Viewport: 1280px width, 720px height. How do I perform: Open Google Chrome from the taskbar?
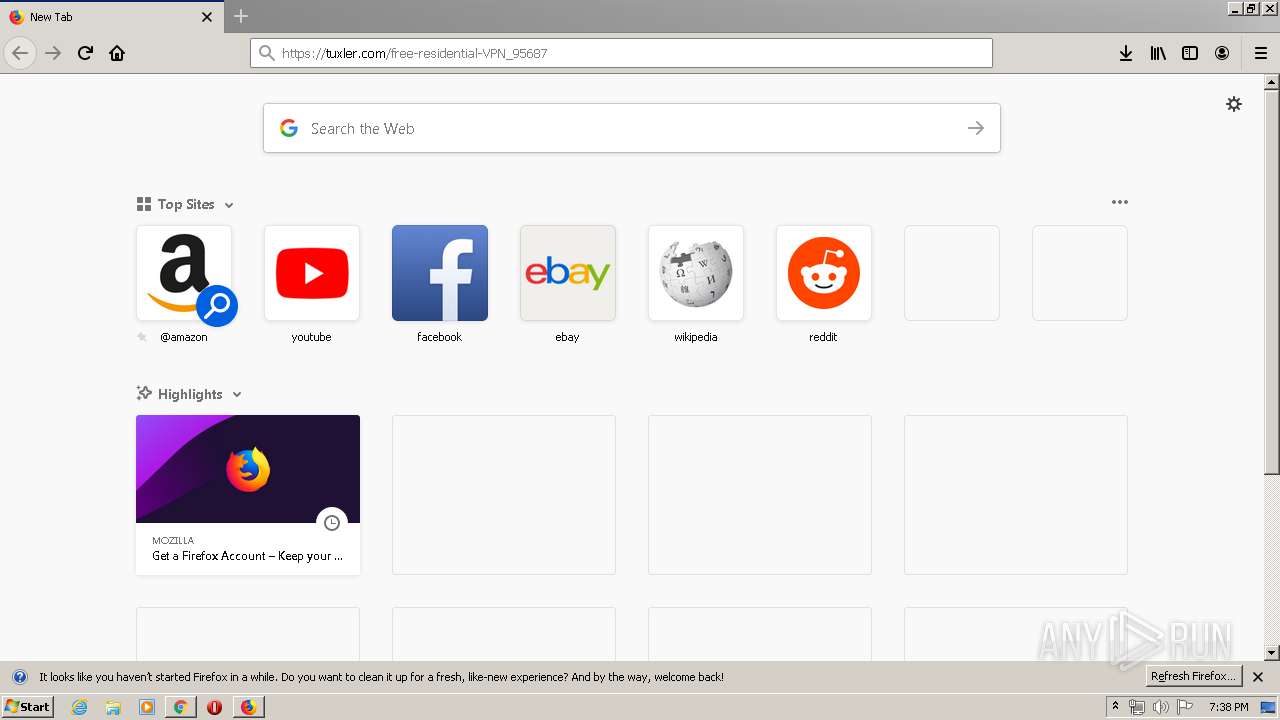(x=180, y=707)
